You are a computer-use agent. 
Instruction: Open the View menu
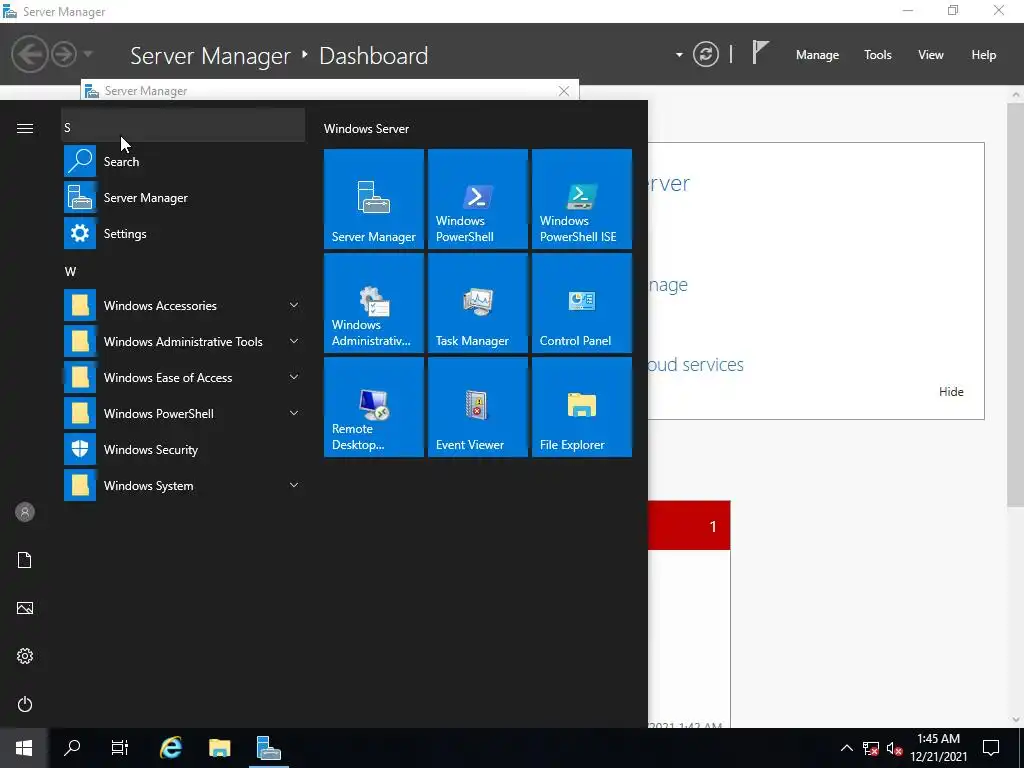coord(931,55)
